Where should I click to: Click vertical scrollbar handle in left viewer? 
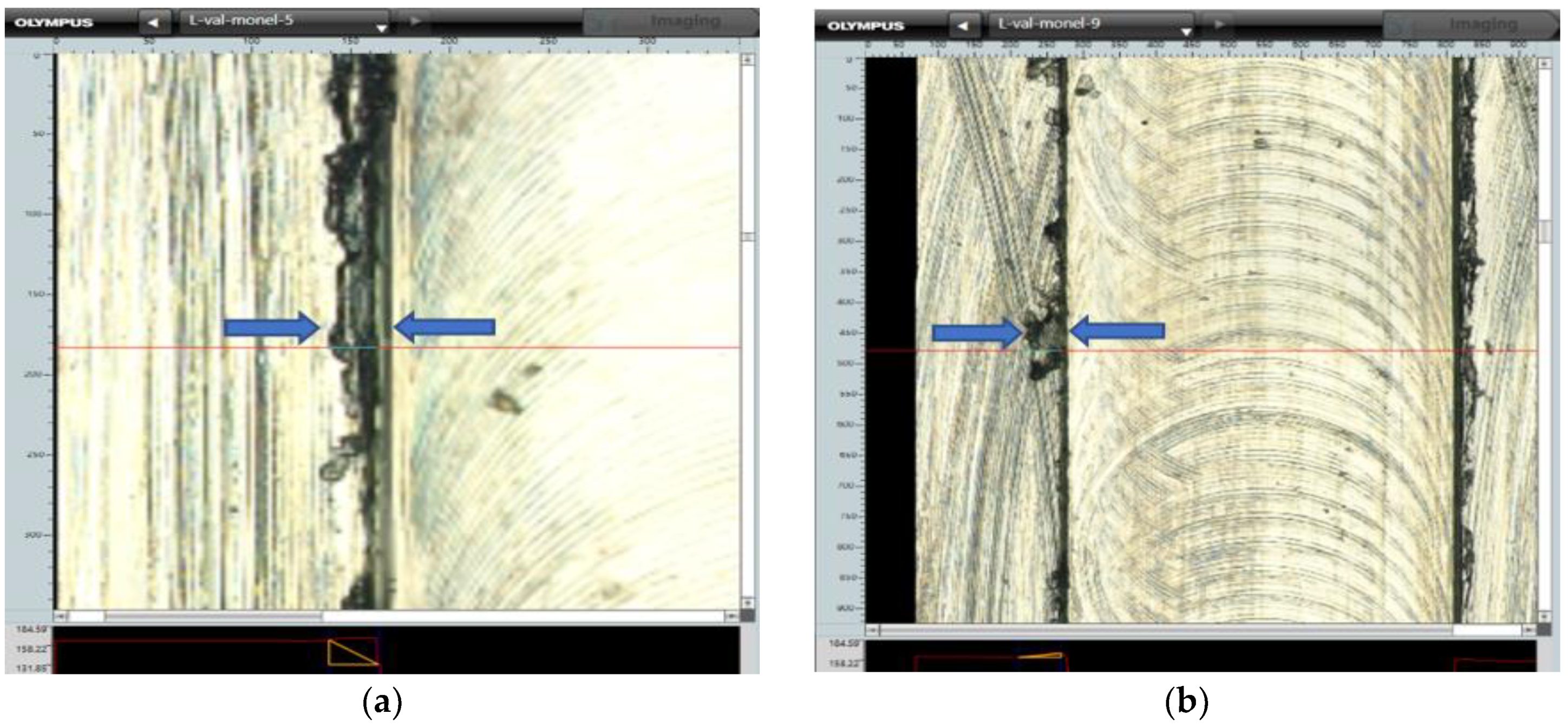click(748, 237)
